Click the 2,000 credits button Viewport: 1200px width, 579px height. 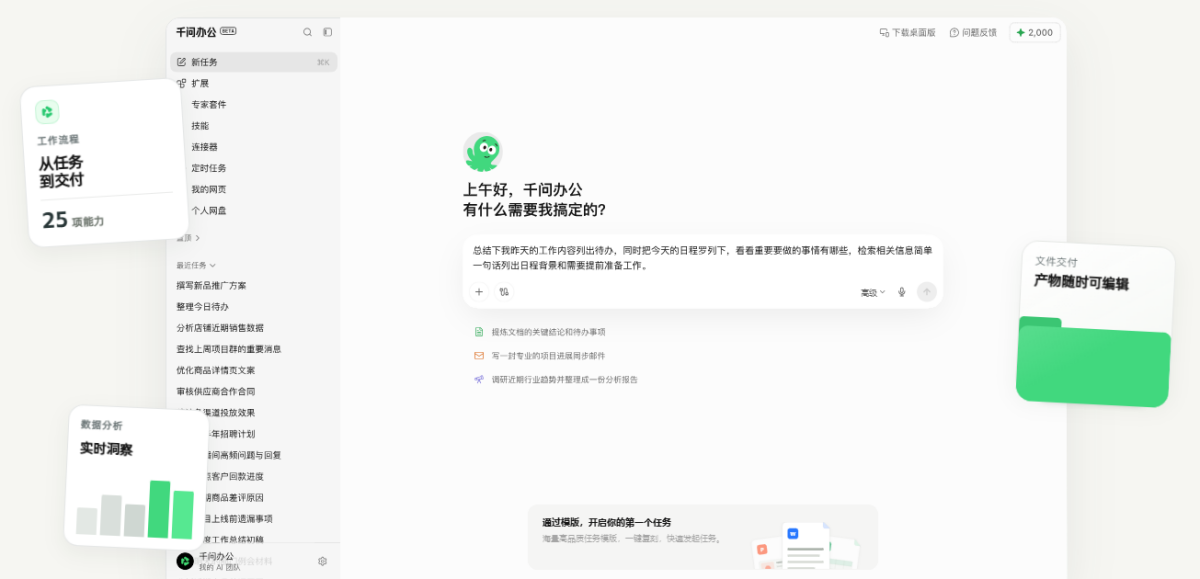pyautogui.click(x=1035, y=32)
